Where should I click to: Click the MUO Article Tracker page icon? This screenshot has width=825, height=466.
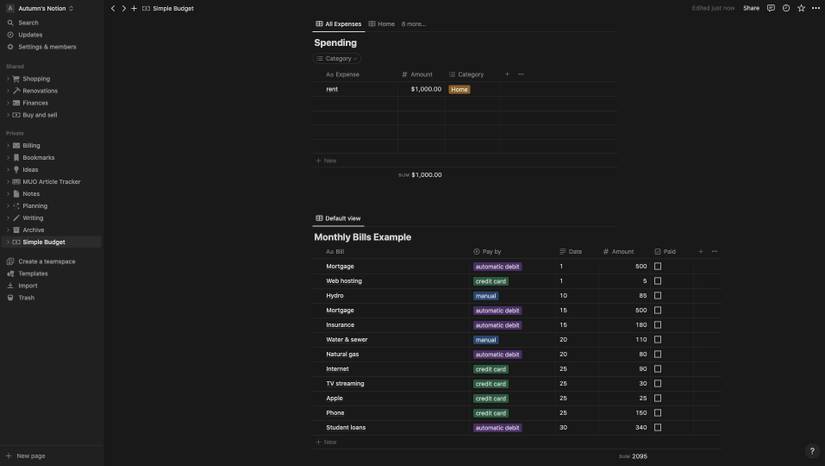click(x=16, y=182)
